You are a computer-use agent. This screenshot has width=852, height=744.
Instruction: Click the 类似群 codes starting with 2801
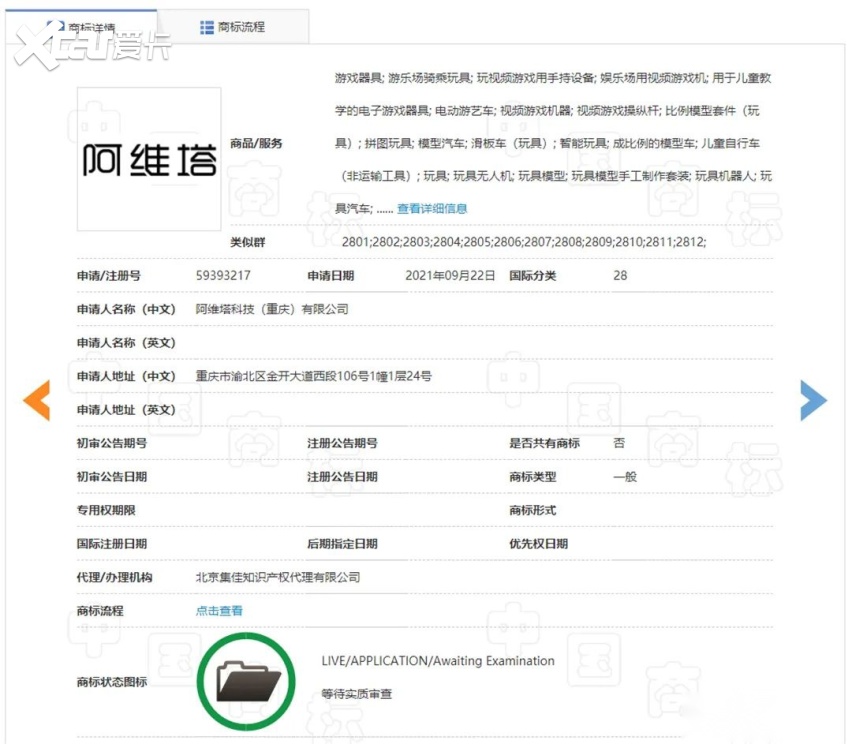pos(524,243)
